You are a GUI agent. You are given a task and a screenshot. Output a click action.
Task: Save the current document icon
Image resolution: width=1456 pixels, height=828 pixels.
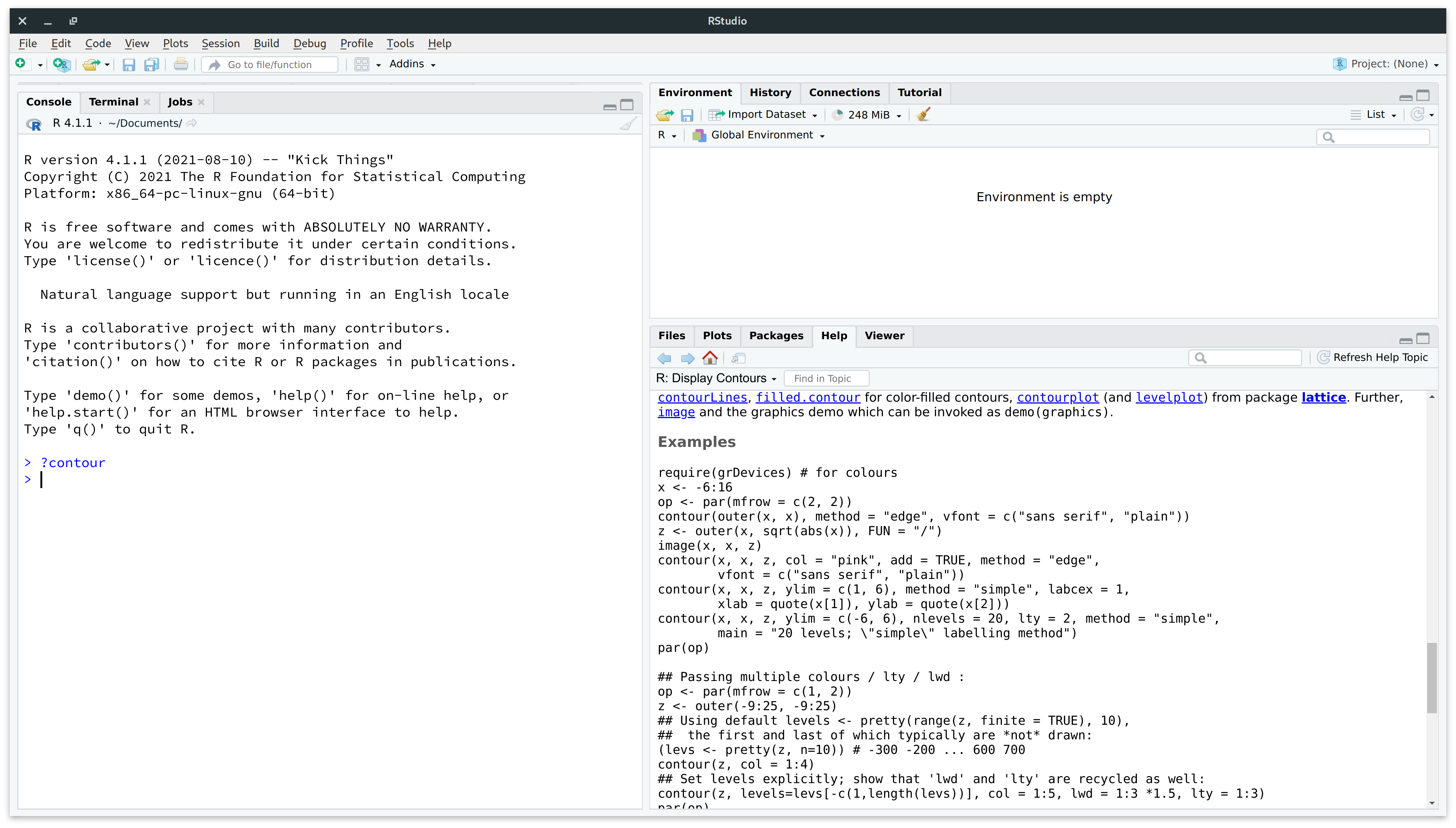[129, 64]
